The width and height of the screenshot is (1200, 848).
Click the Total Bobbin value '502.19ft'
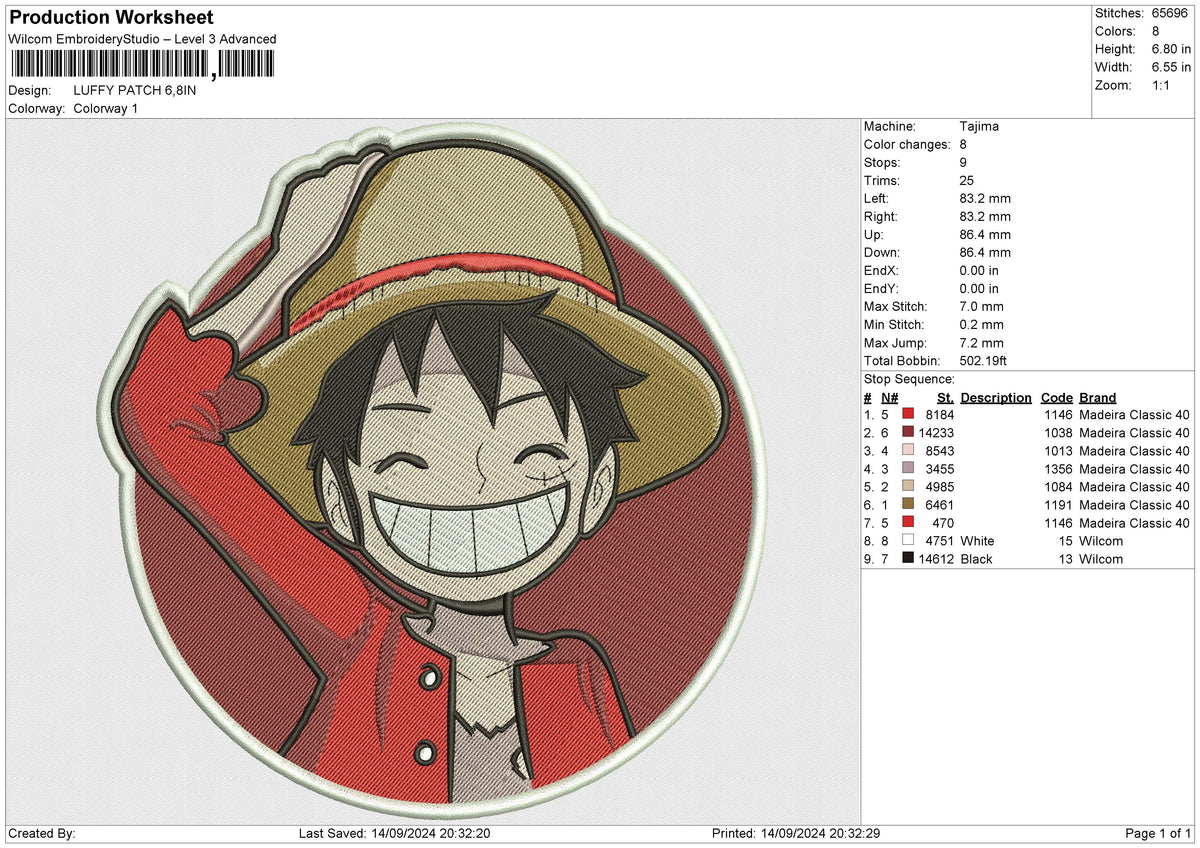(984, 360)
